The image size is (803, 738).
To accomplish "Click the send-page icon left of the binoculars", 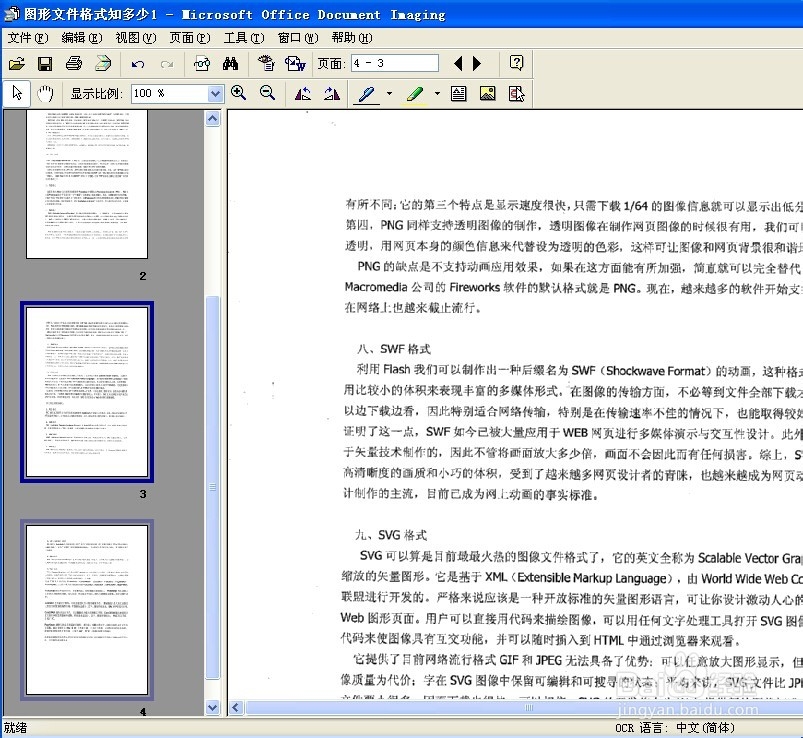I will (202, 64).
